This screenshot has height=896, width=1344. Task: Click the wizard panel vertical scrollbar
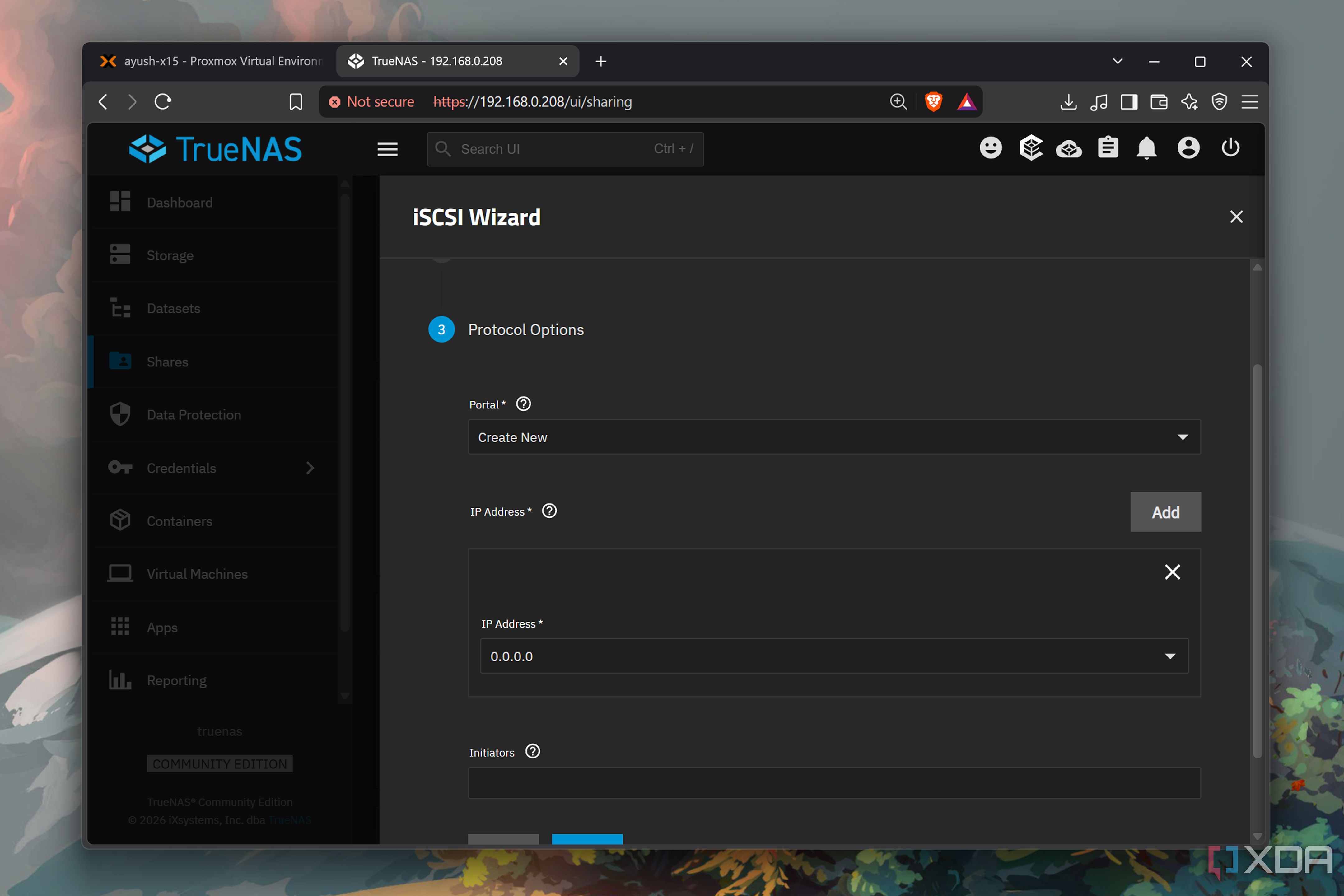[1257, 561]
